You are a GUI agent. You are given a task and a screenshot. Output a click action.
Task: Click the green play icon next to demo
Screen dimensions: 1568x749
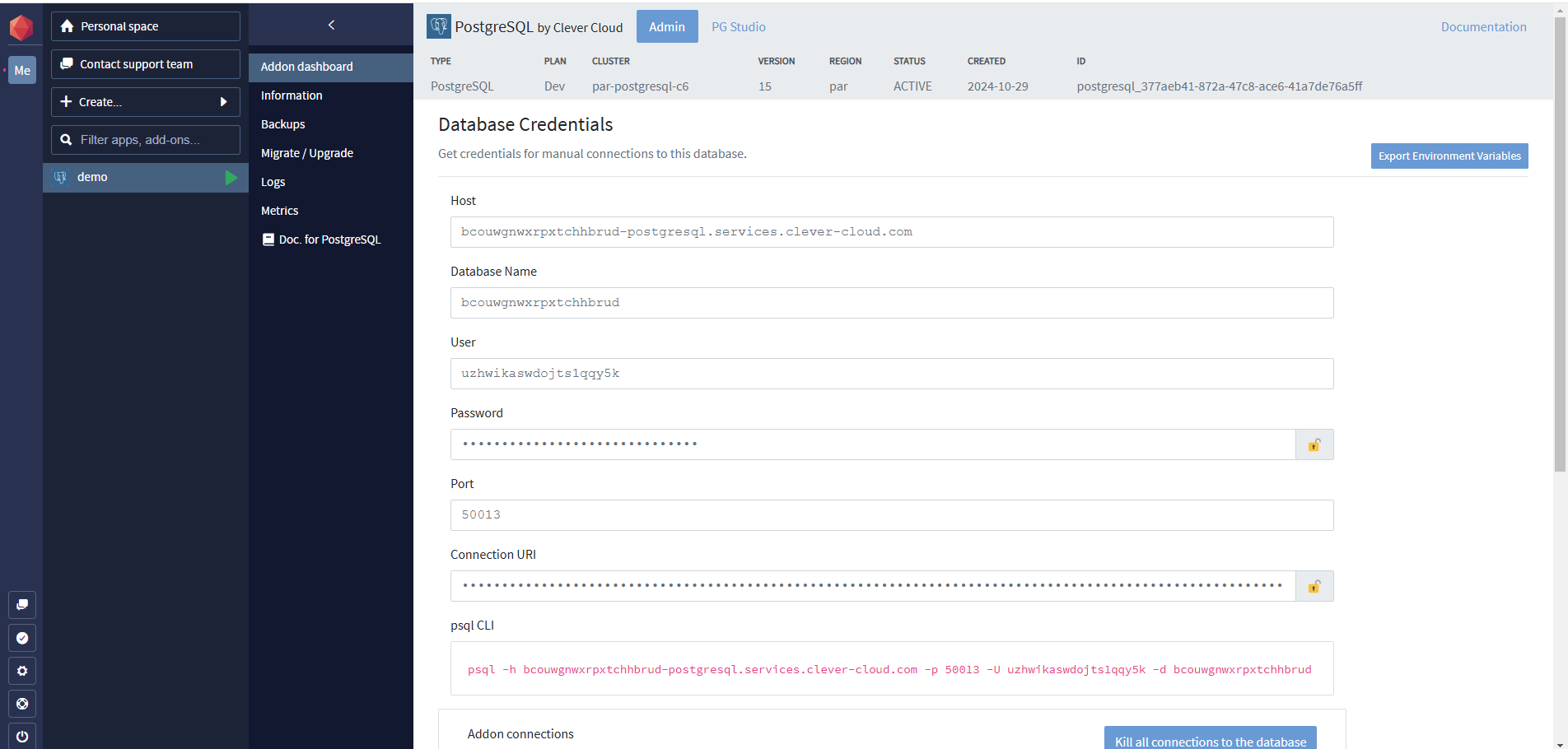(x=231, y=177)
